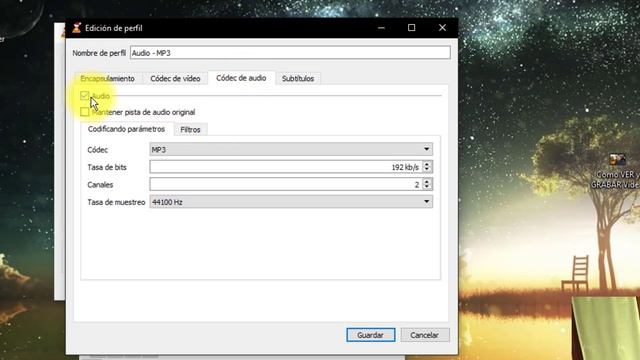Decrease the Canales value
Viewport: 640px width, 360px height.
[427, 187]
